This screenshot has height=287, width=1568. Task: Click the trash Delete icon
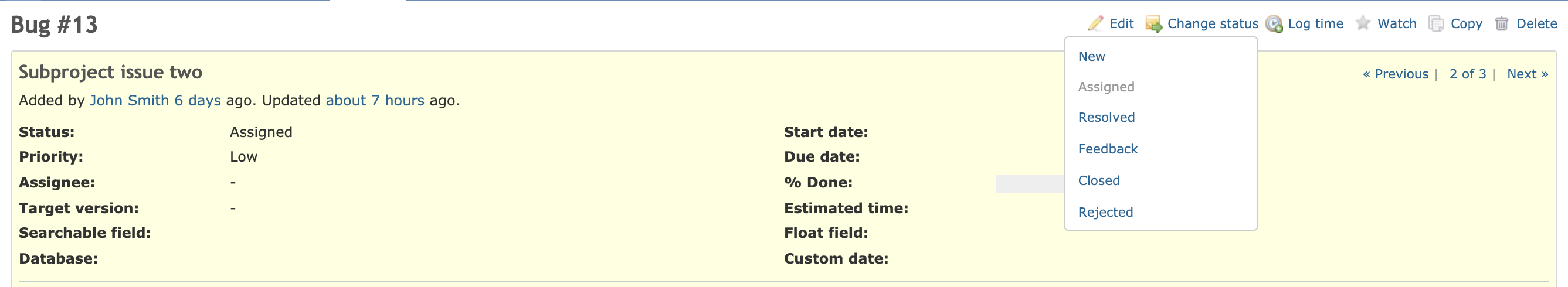pos(1502,23)
